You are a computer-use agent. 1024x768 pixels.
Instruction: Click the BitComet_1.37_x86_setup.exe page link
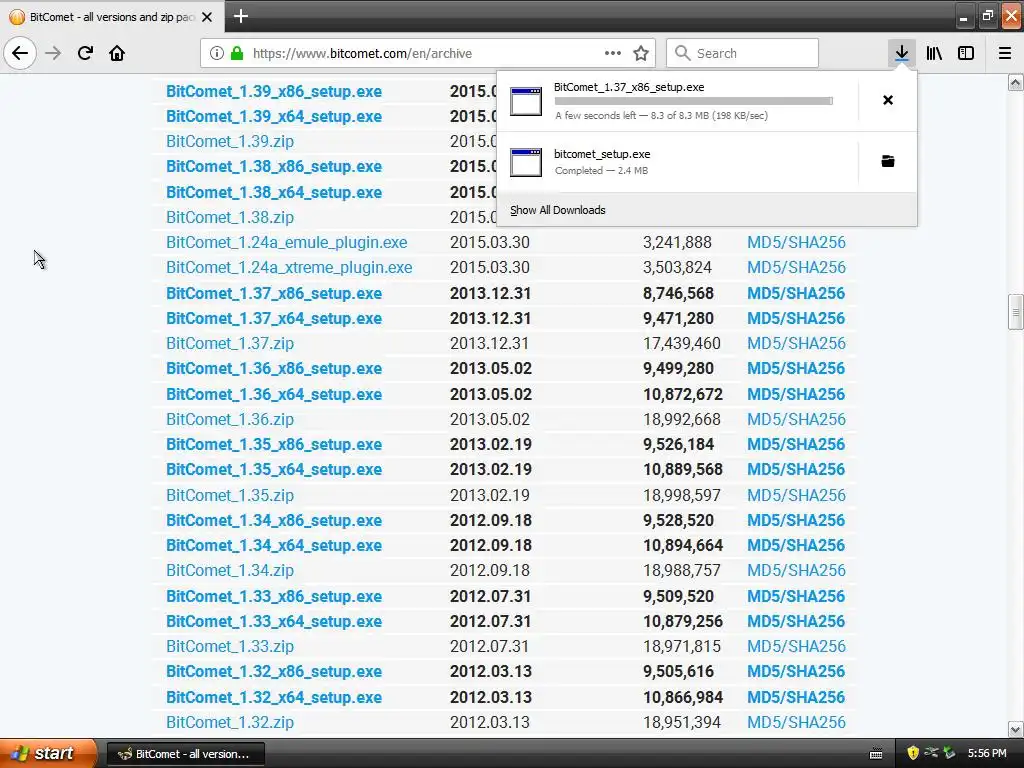click(x=274, y=293)
